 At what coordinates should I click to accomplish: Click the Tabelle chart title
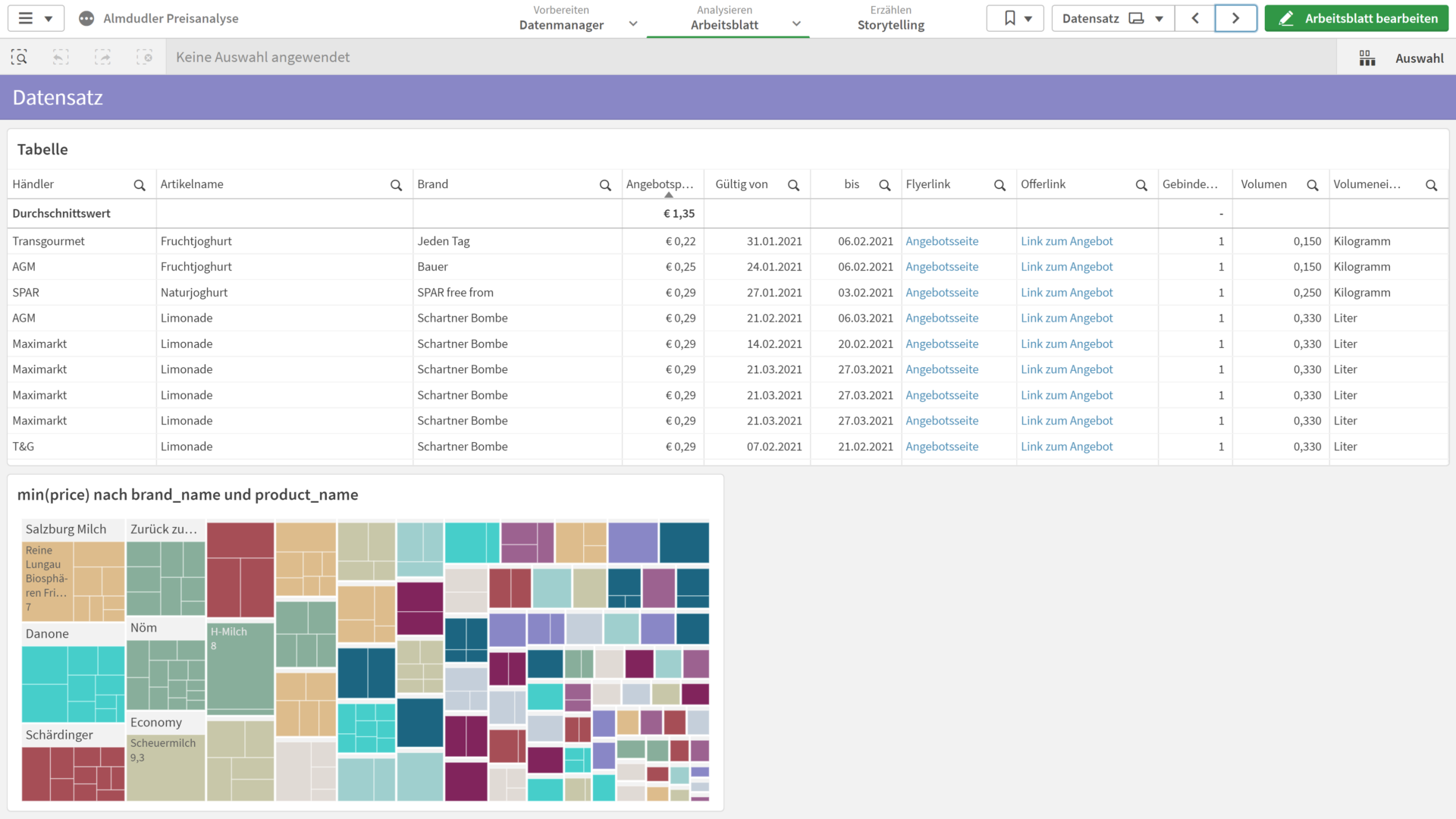click(x=42, y=149)
